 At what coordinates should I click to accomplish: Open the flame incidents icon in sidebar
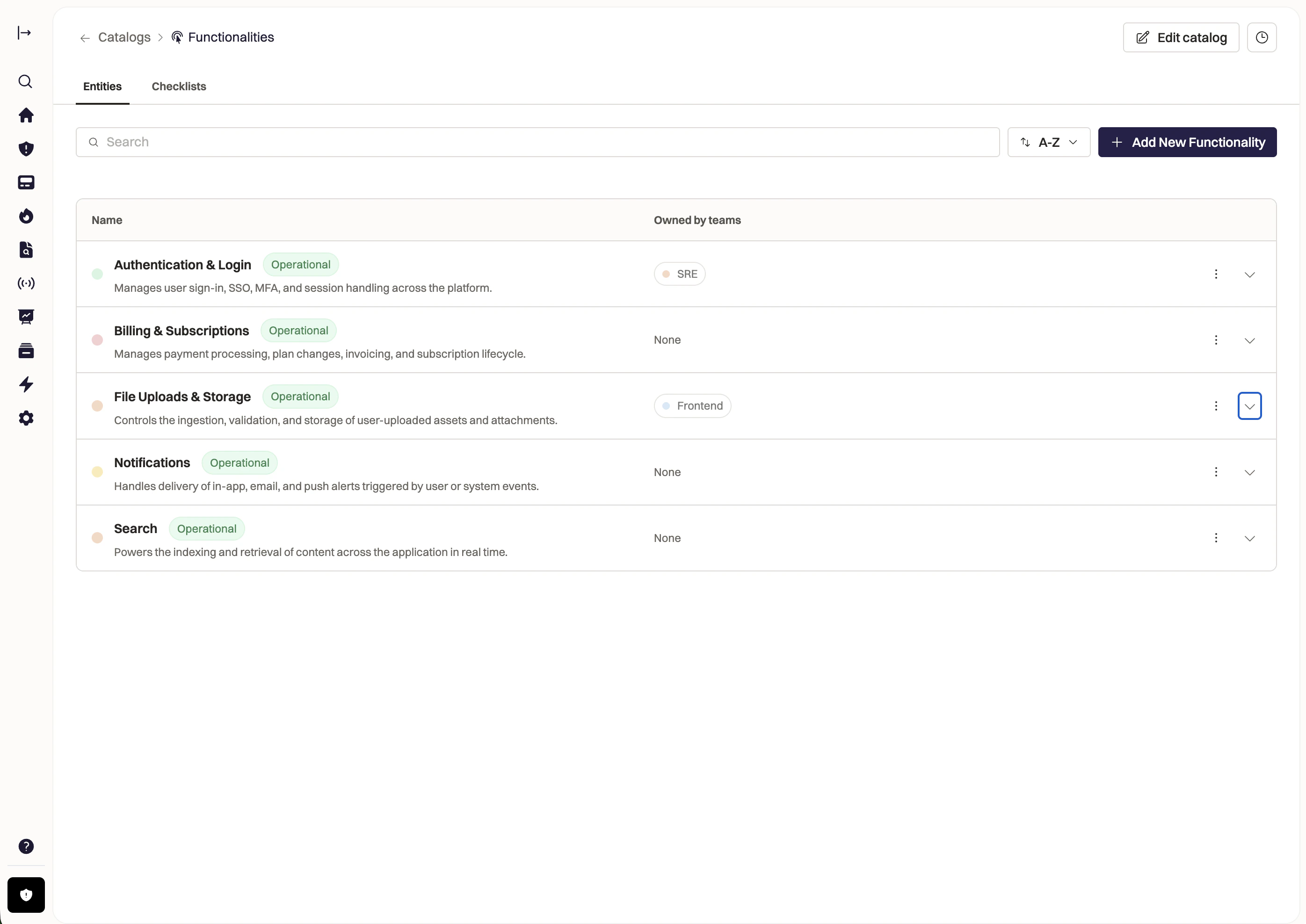pos(26,216)
